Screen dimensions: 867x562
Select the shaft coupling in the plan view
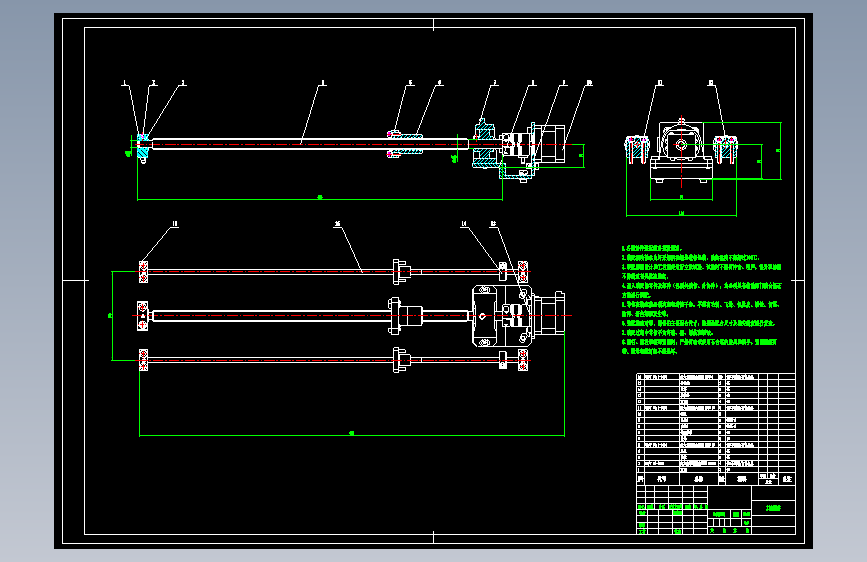515,316
